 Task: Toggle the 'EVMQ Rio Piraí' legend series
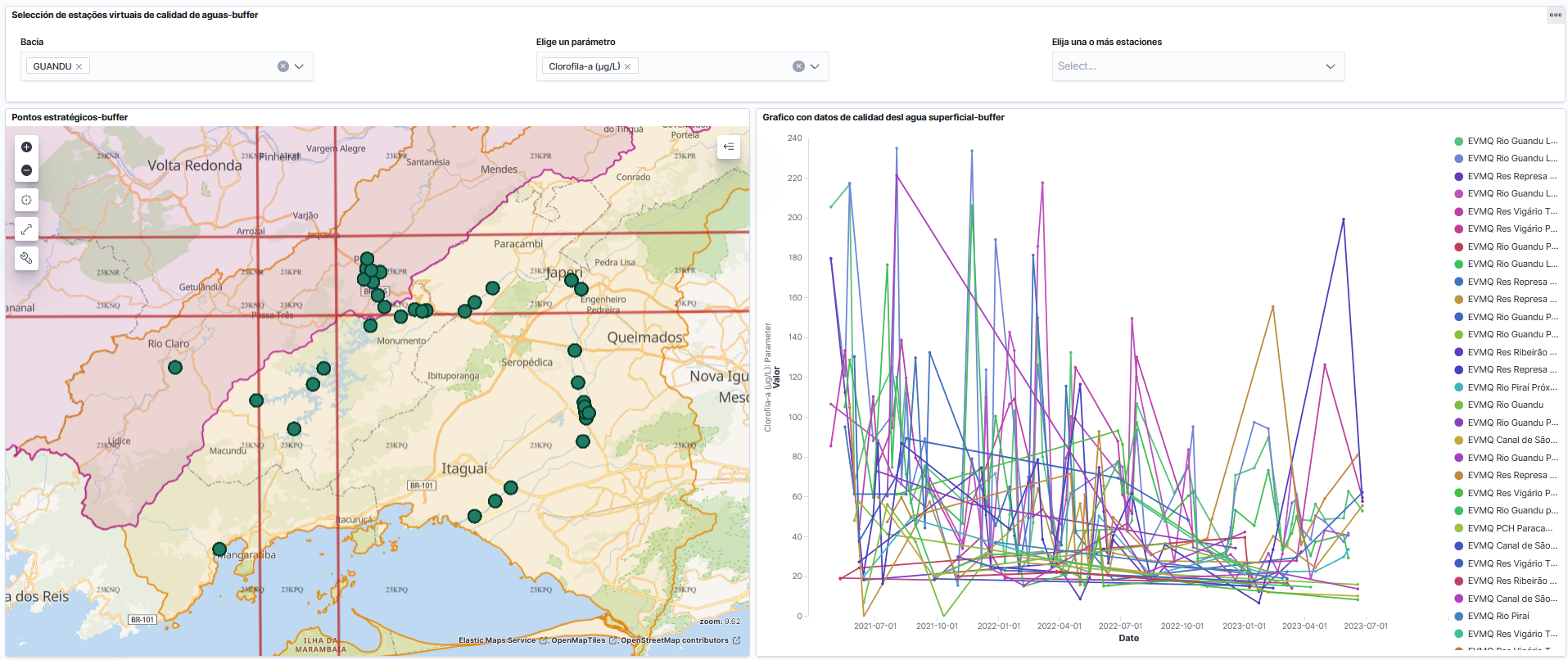tap(1498, 616)
